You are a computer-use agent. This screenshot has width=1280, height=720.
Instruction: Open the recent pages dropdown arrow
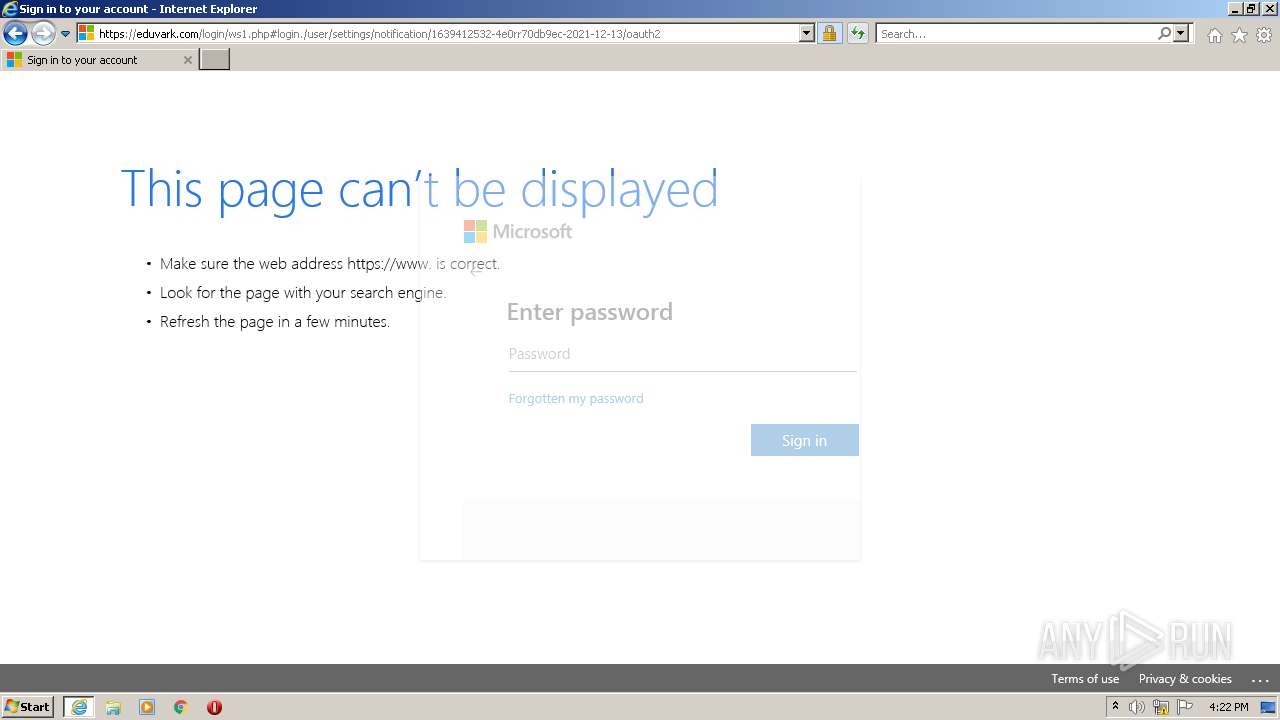(x=66, y=34)
